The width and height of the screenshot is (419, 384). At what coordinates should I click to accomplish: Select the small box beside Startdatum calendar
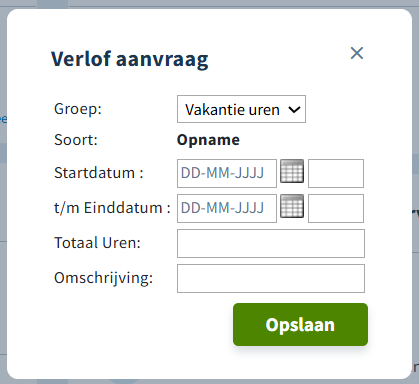(336, 173)
